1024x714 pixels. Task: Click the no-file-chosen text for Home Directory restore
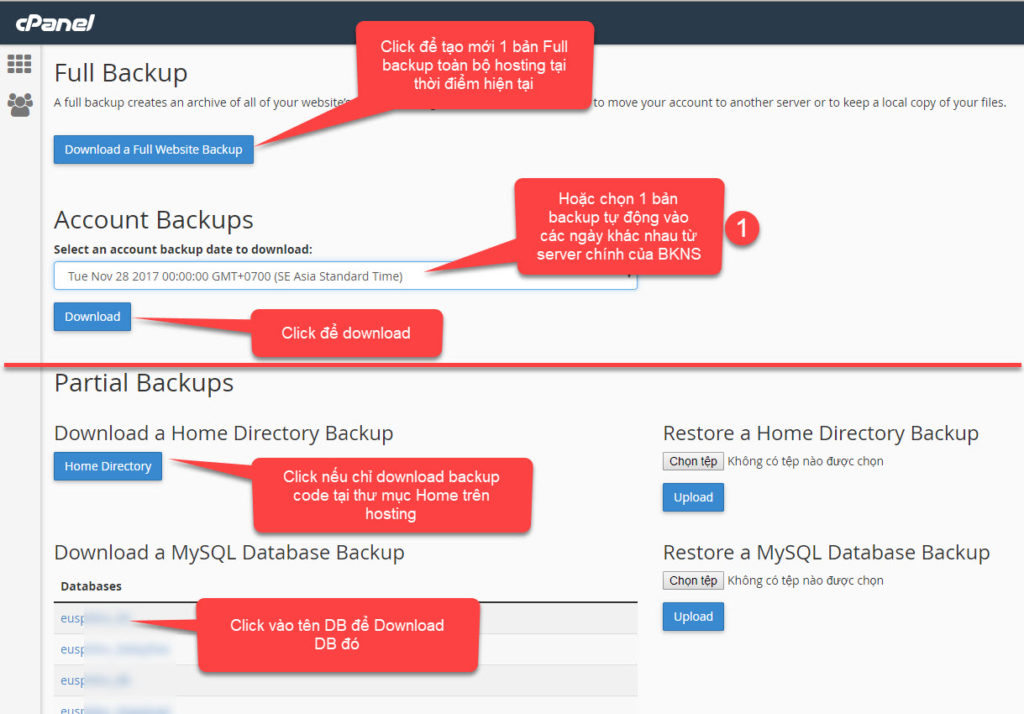pyautogui.click(x=805, y=461)
